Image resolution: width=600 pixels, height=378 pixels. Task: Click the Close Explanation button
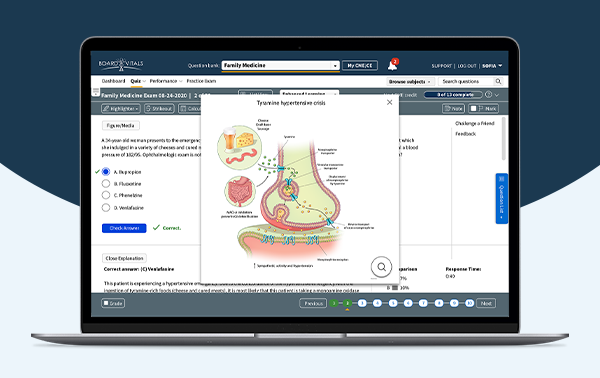pyautogui.click(x=124, y=258)
